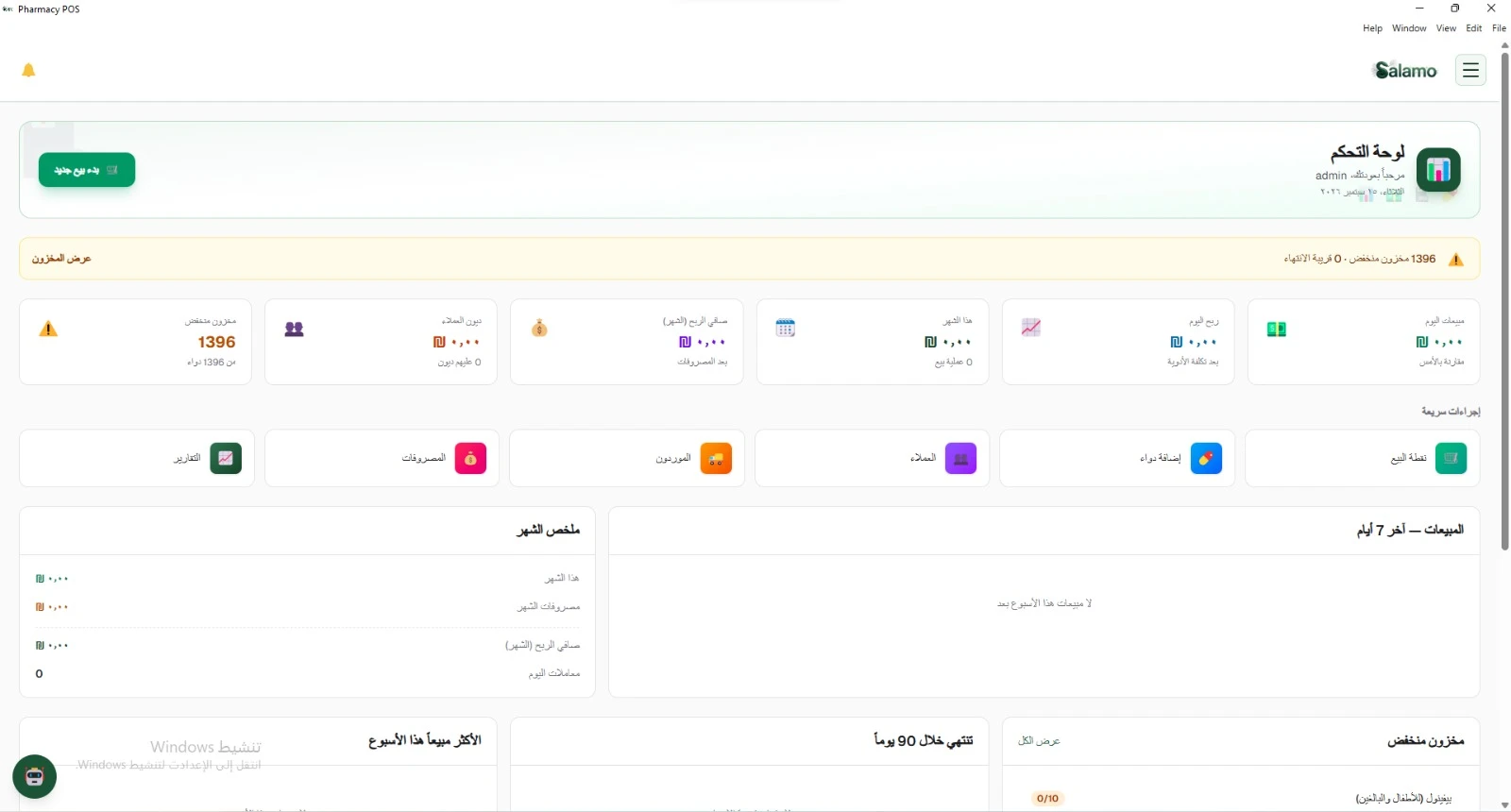Click the green POS icon for نقطة البيع

[1451, 458]
